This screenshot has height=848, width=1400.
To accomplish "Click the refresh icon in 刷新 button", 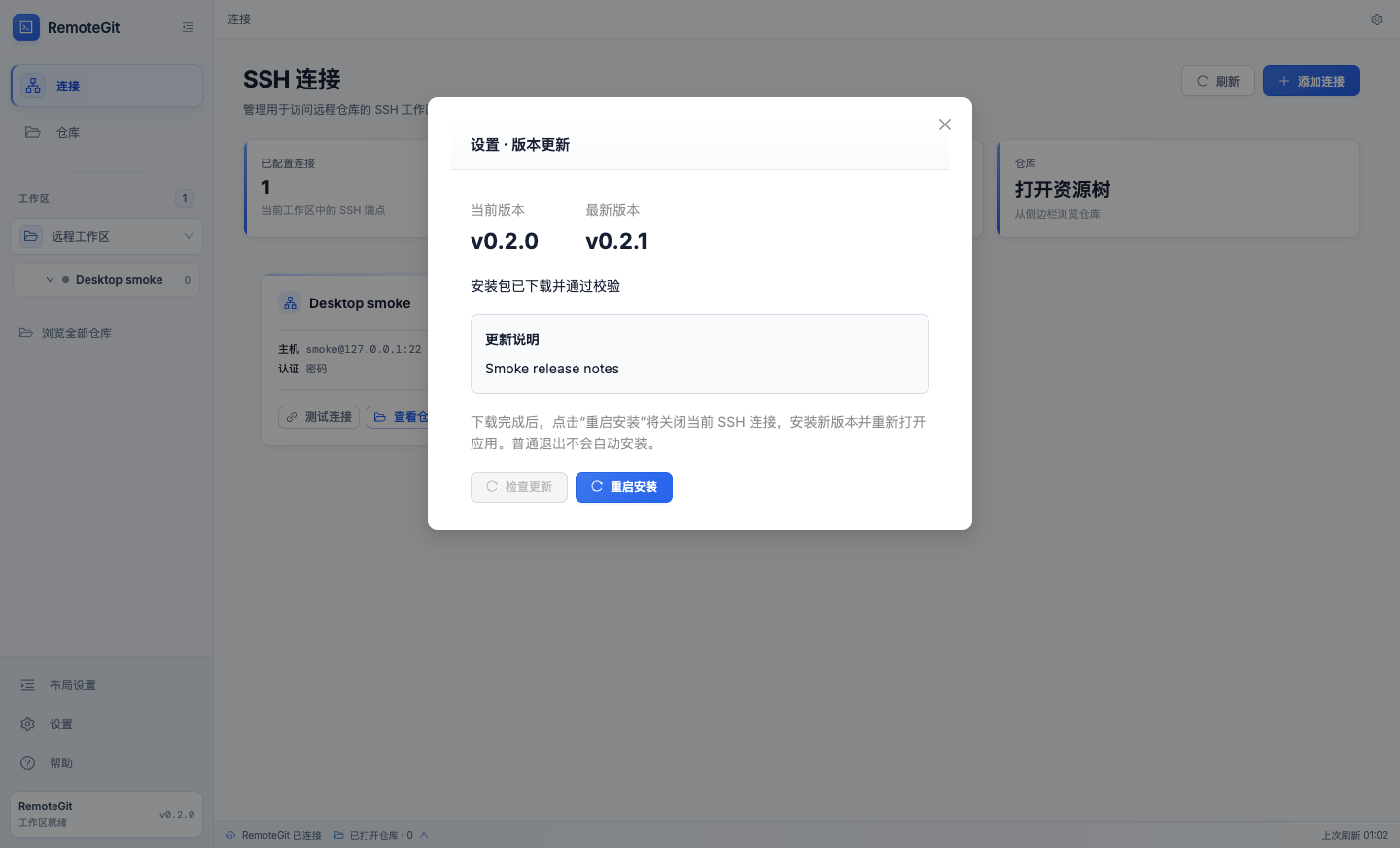I will (1203, 81).
